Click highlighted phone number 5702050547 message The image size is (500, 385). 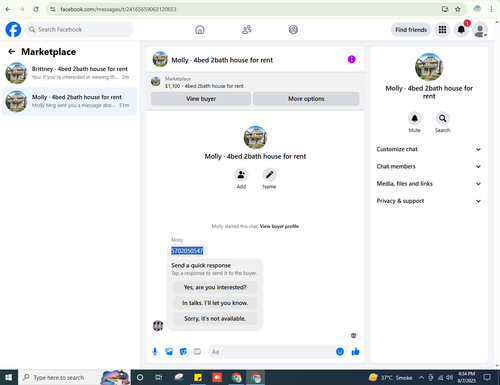187,251
